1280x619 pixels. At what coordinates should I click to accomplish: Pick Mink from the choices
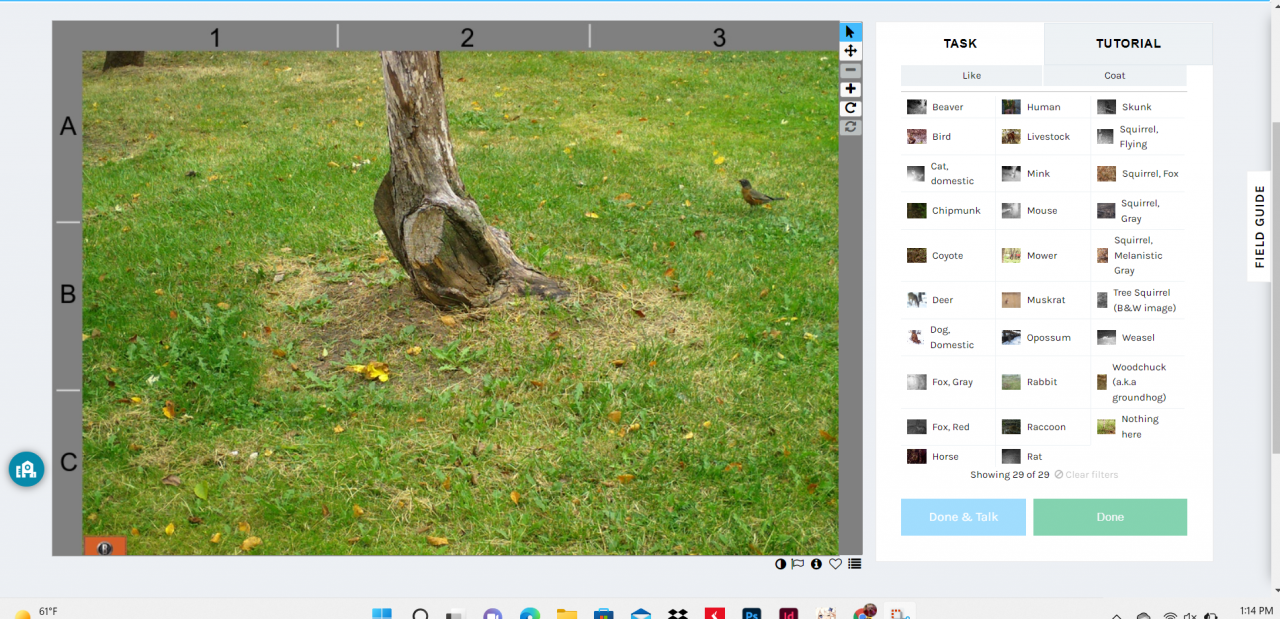click(x=1043, y=174)
